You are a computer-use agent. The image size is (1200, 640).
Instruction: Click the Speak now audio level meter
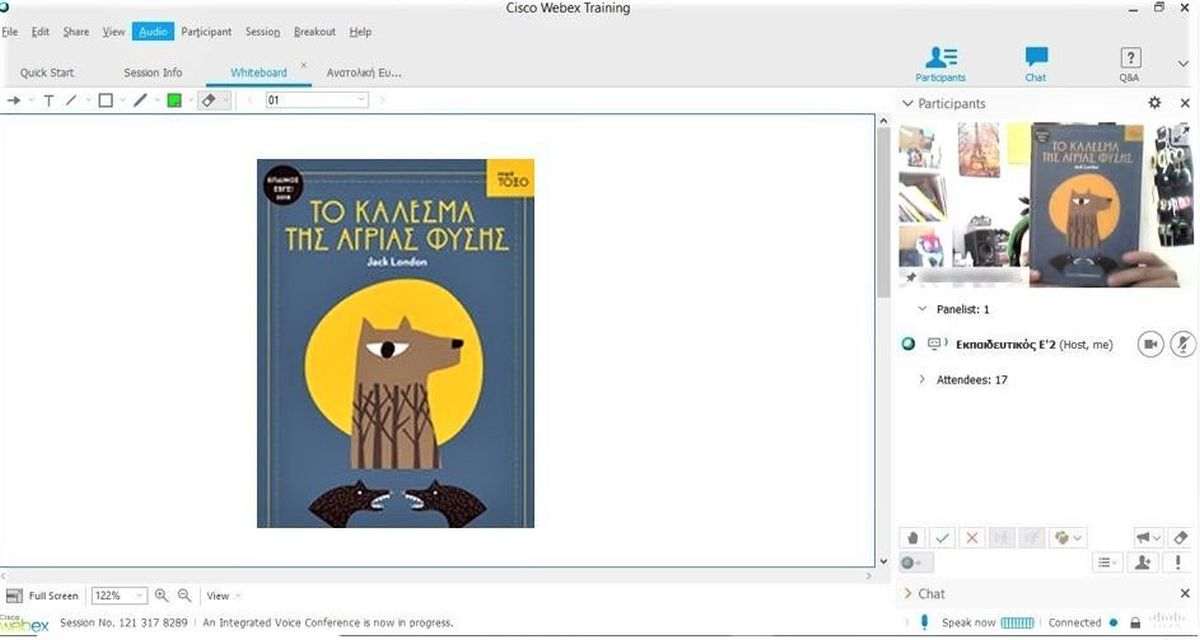pos(1018,622)
